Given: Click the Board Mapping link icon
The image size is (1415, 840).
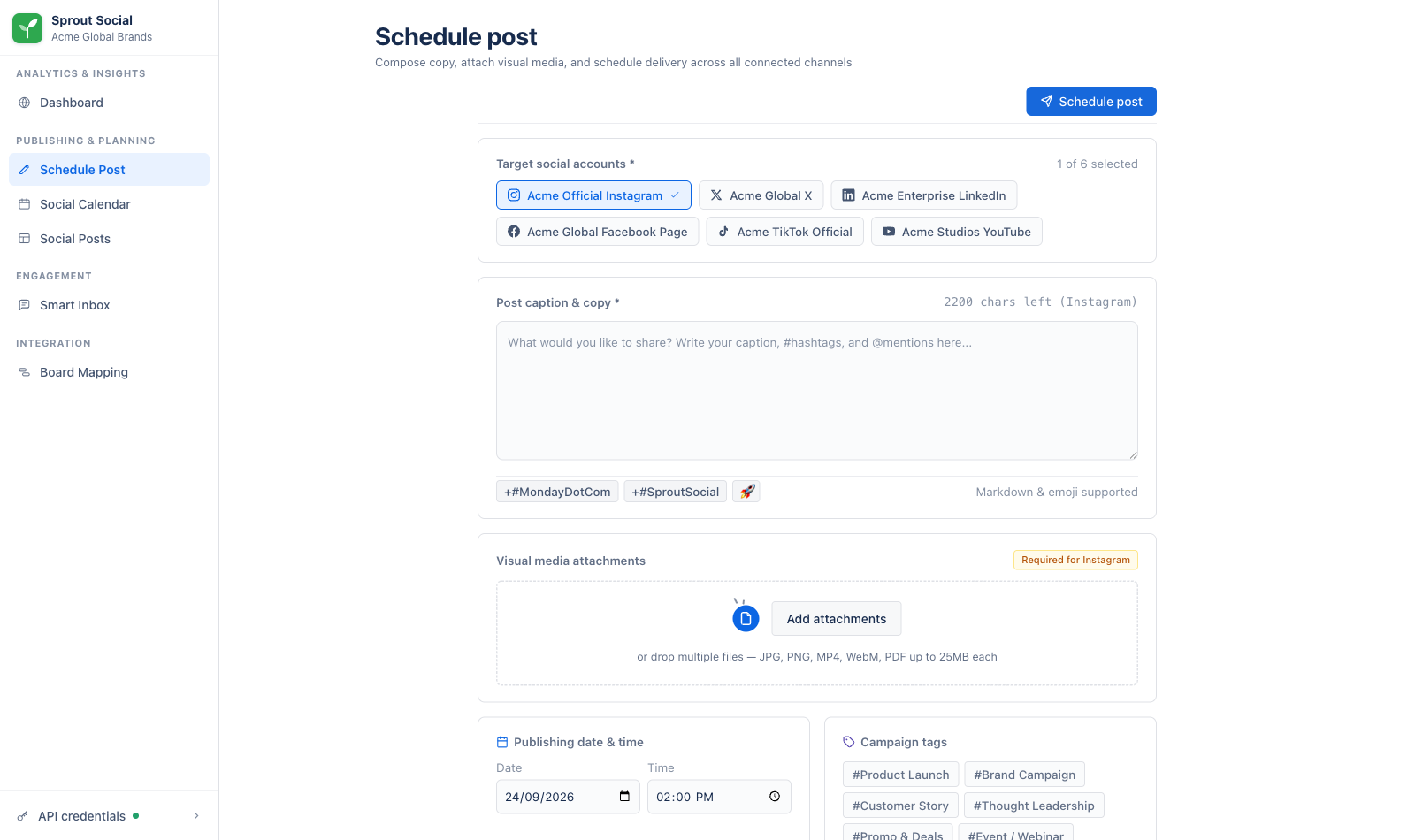Looking at the screenshot, I should pyautogui.click(x=25, y=372).
